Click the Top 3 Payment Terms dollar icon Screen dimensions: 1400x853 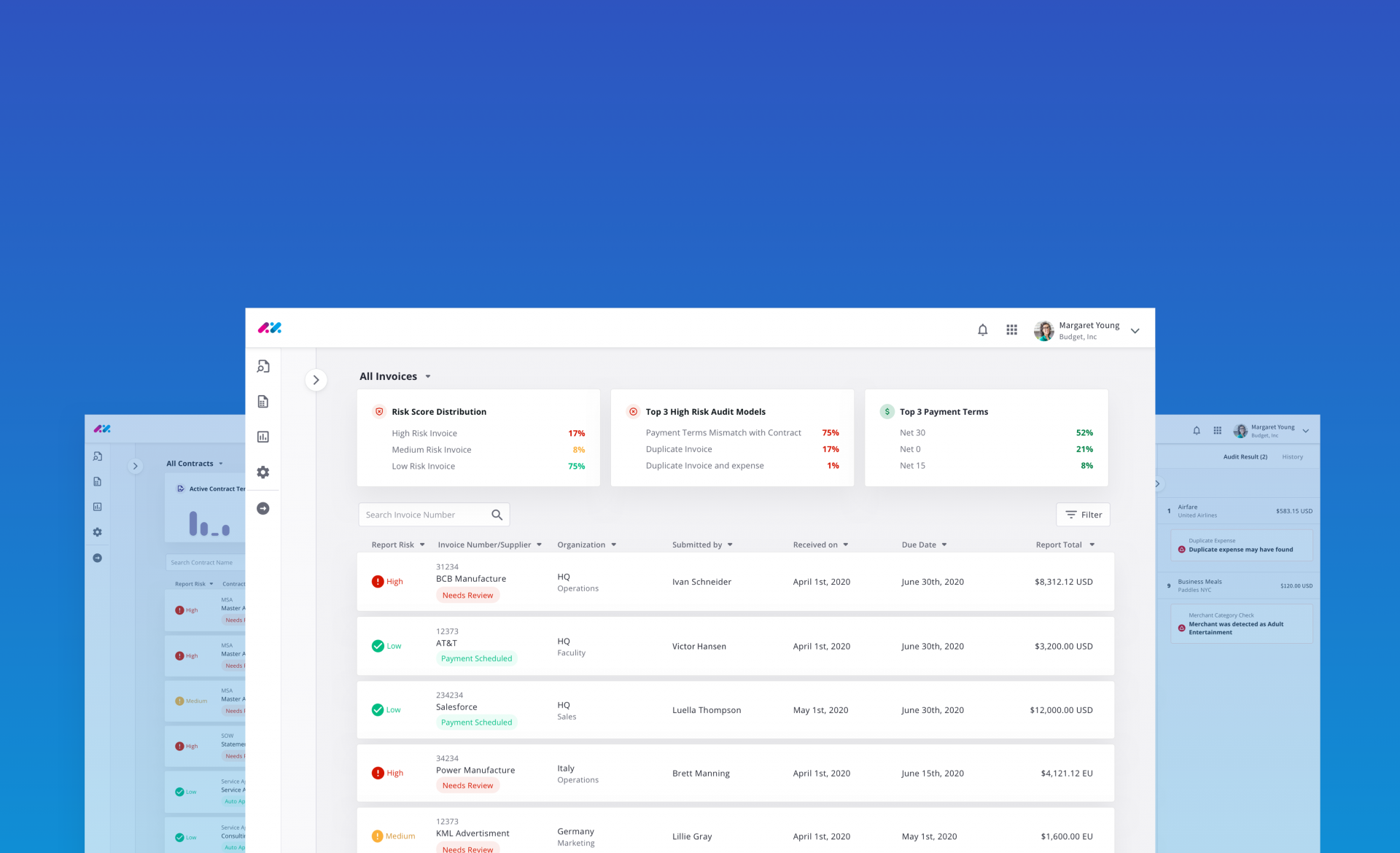point(887,412)
